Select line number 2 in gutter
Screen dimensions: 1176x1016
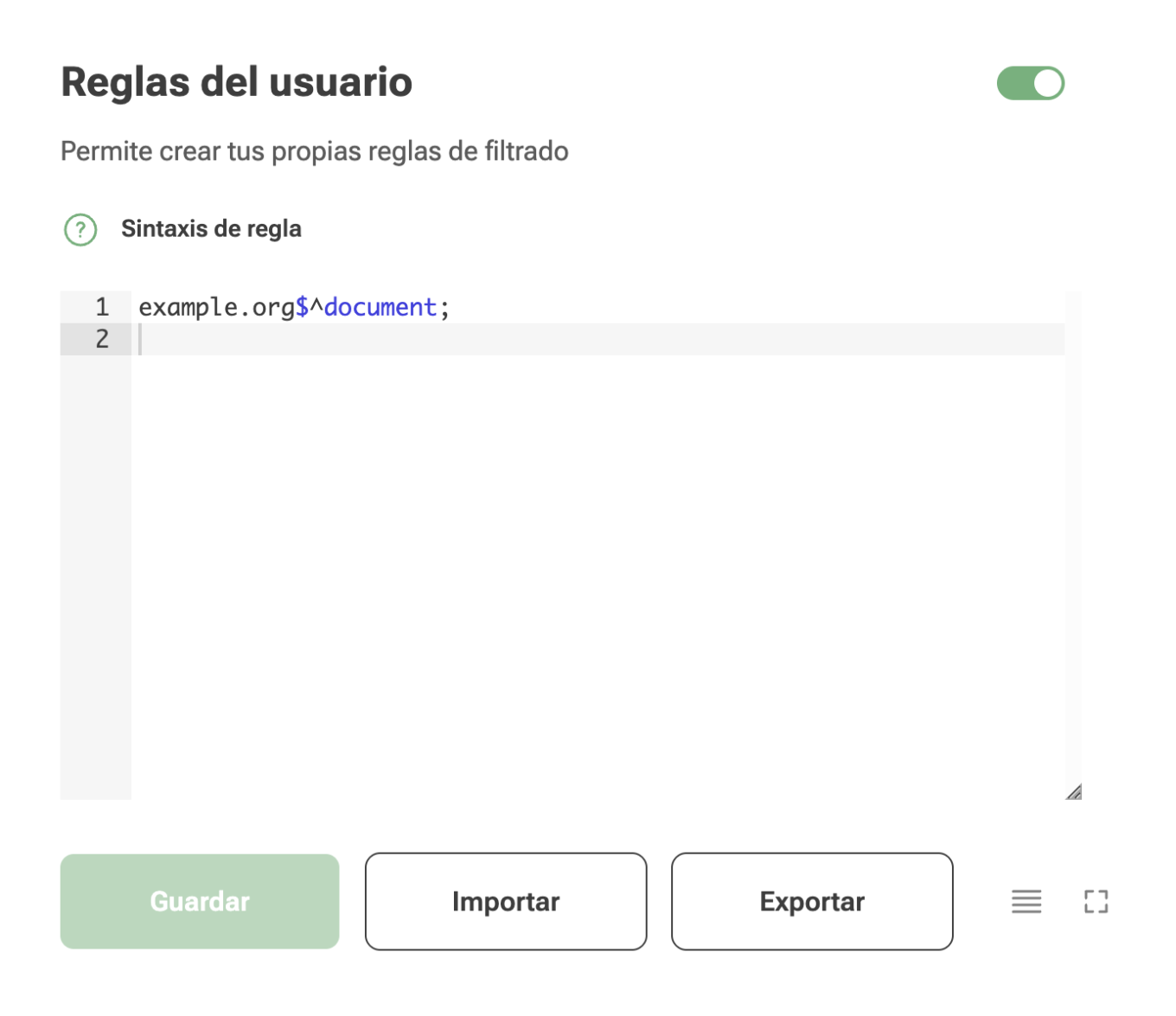pos(102,339)
